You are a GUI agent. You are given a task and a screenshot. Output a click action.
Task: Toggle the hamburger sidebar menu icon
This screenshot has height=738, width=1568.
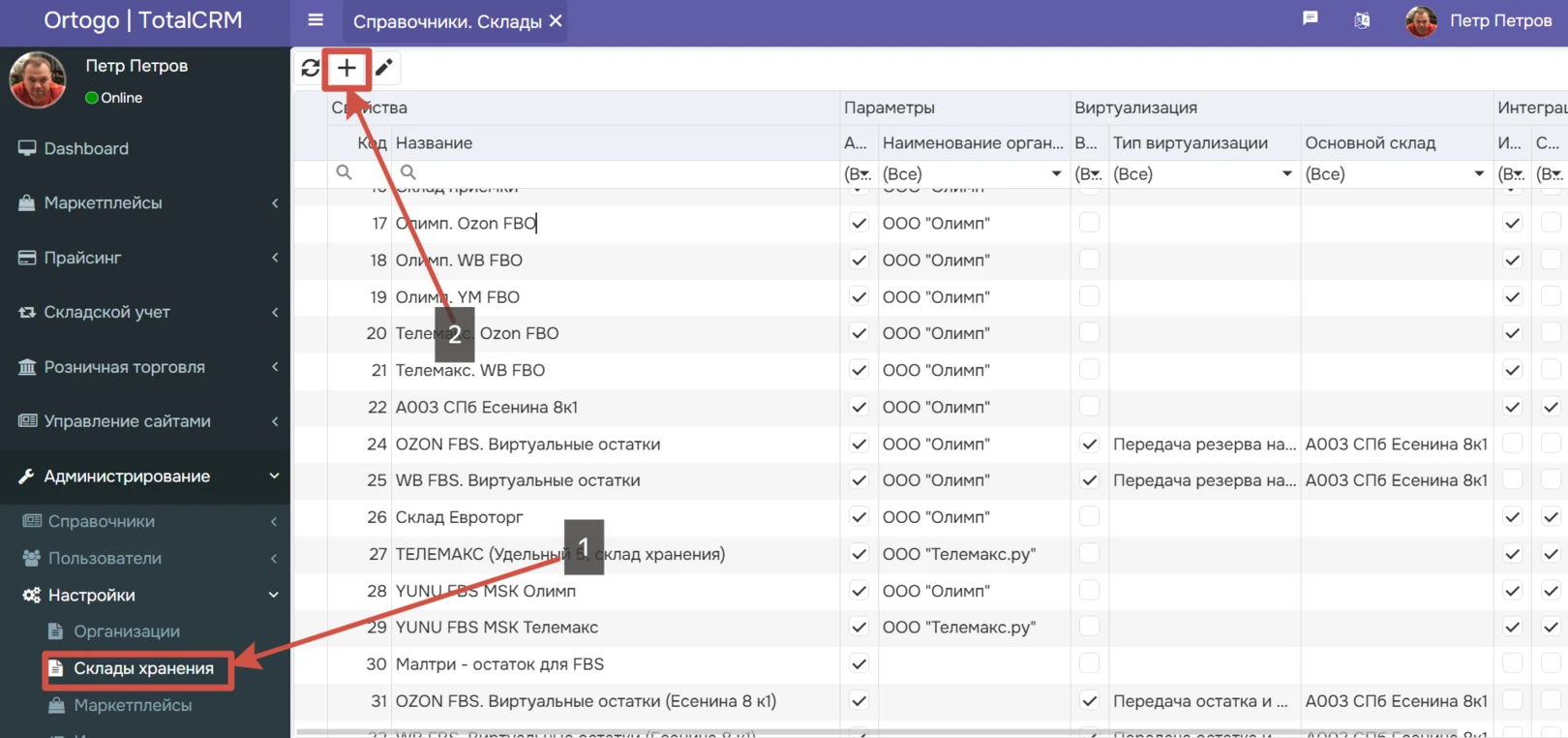[x=316, y=20]
